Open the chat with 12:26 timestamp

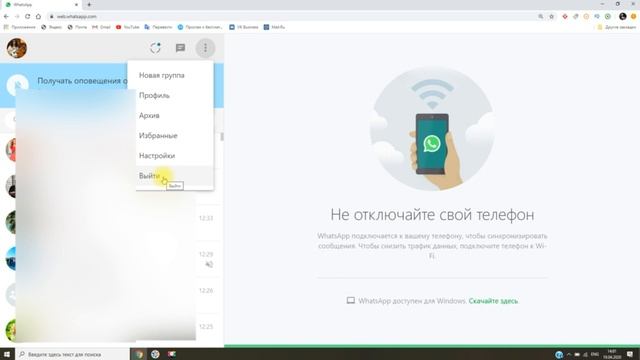point(112,295)
